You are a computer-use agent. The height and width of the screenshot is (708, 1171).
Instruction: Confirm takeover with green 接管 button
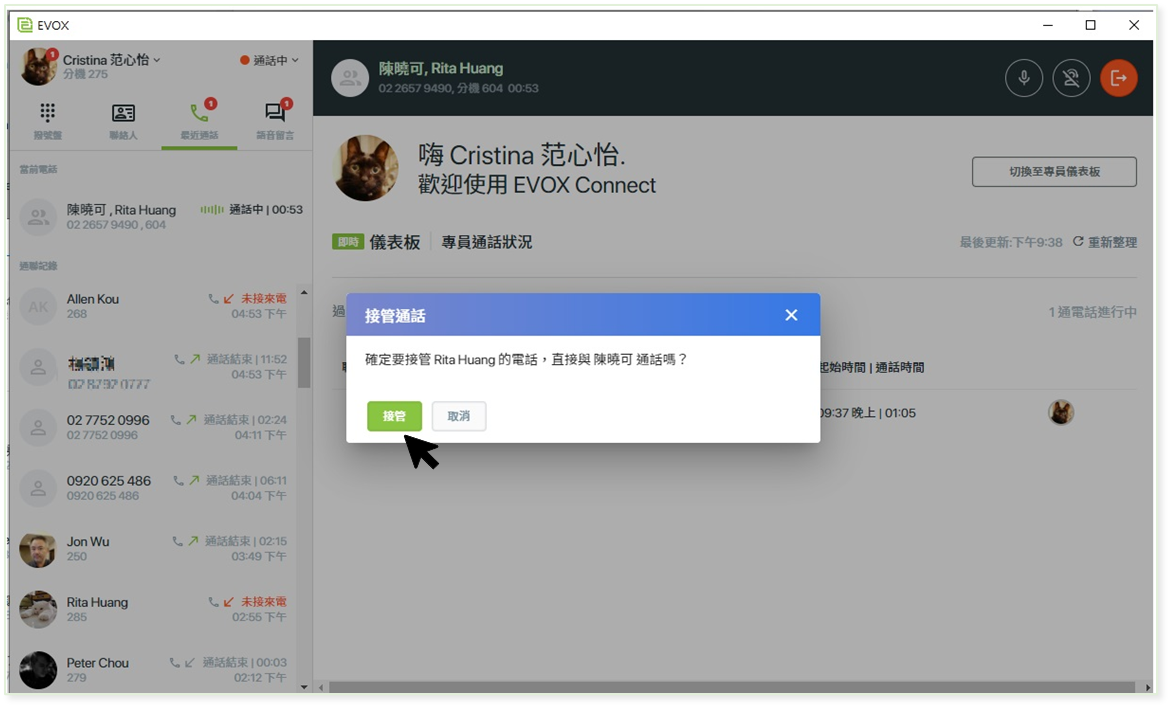point(394,416)
